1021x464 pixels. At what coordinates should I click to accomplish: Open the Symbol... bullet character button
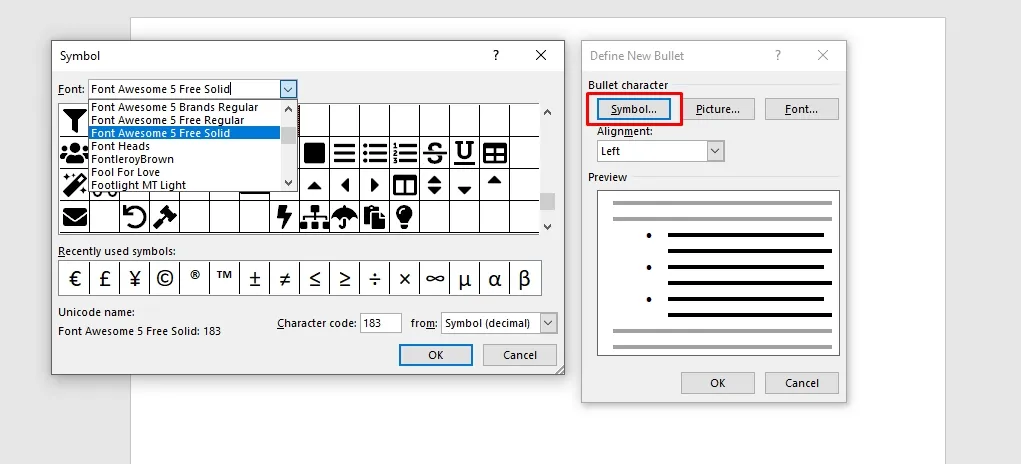(634, 109)
